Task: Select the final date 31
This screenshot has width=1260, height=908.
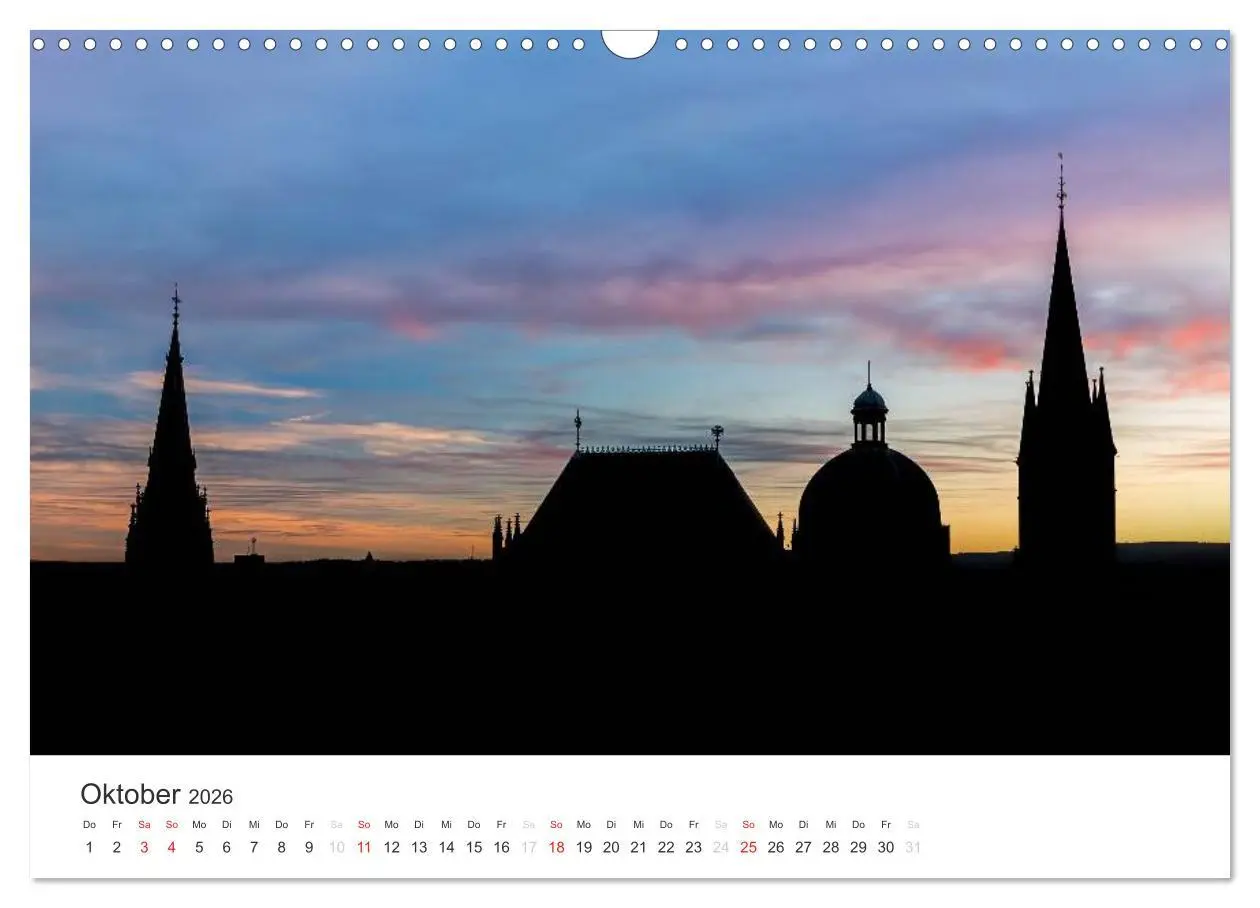Action: [x=913, y=846]
